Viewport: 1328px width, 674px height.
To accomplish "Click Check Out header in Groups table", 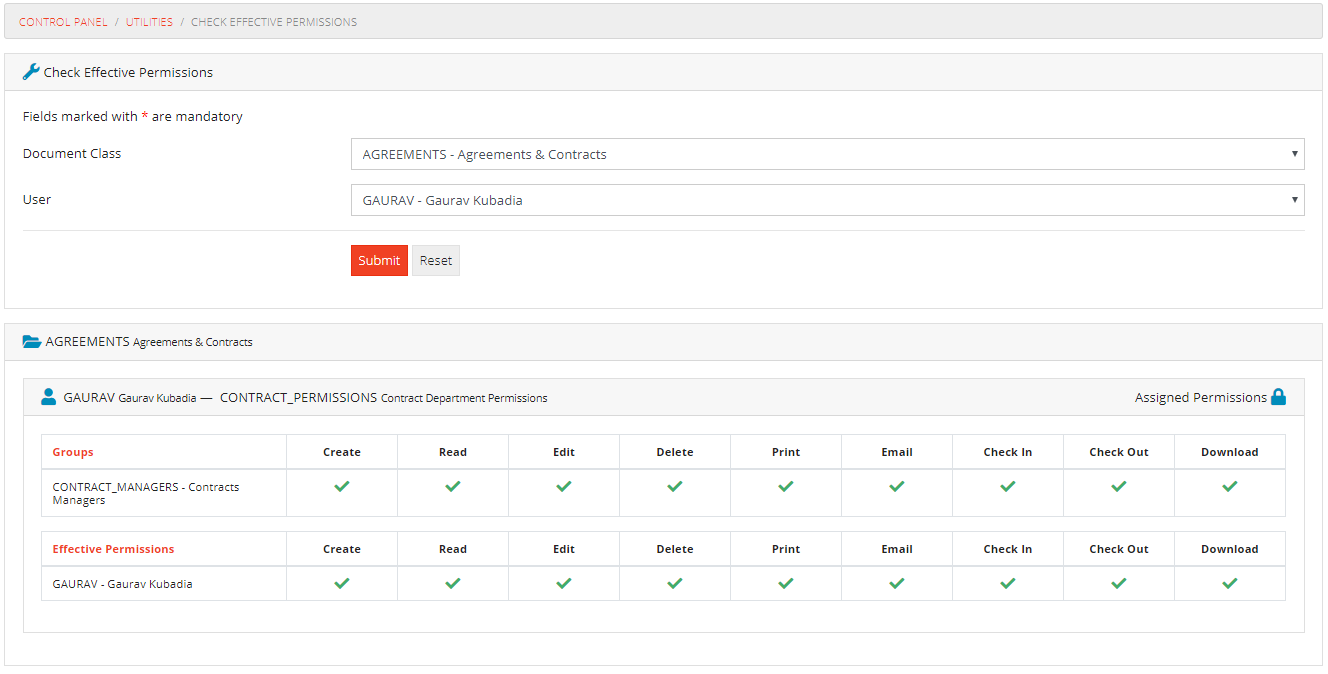I will point(1119,452).
